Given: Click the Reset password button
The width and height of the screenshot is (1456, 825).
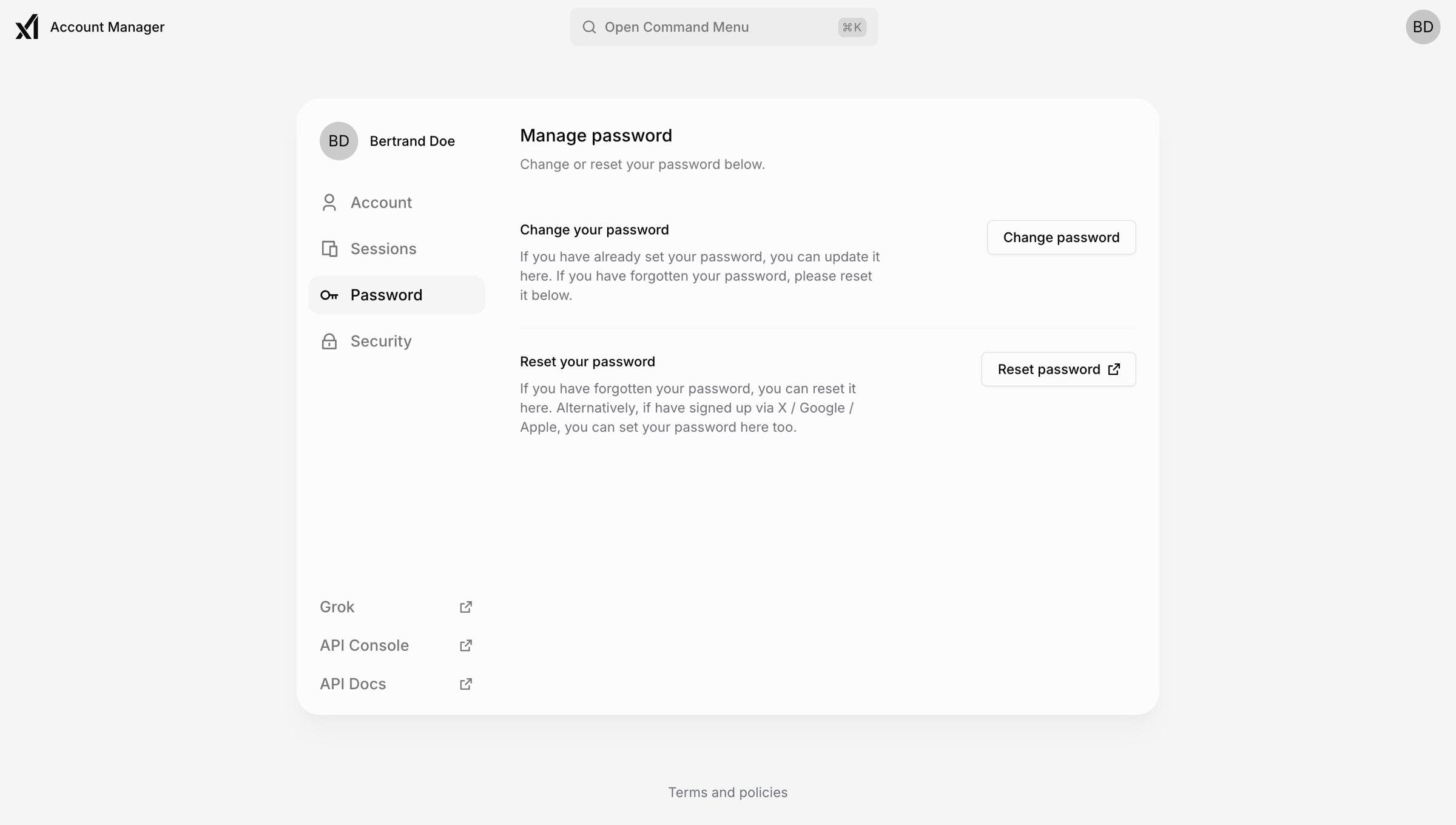Looking at the screenshot, I should coord(1058,369).
